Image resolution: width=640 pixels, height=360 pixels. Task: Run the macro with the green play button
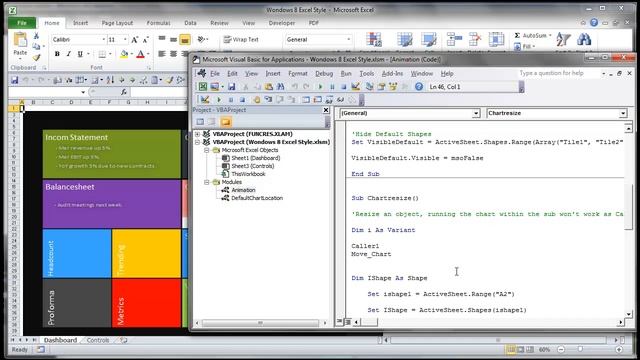320,87
